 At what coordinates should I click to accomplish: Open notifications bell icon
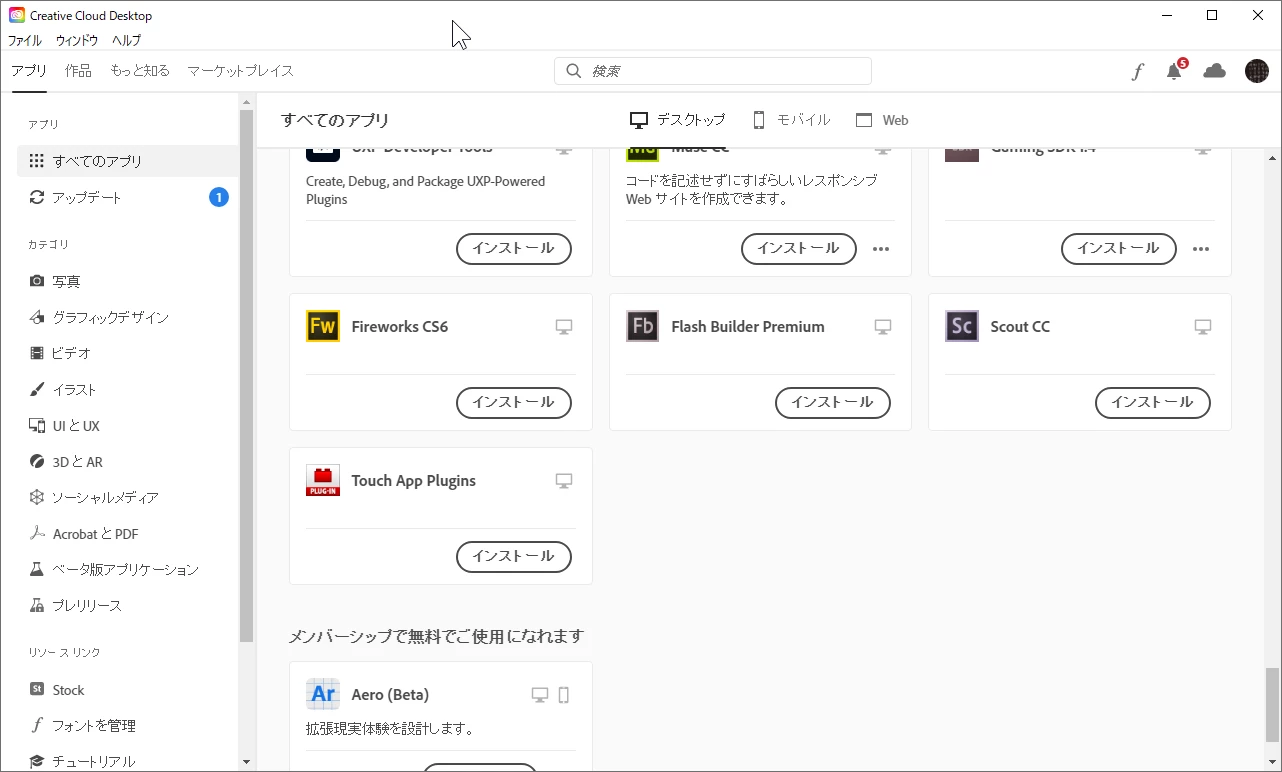1174,71
